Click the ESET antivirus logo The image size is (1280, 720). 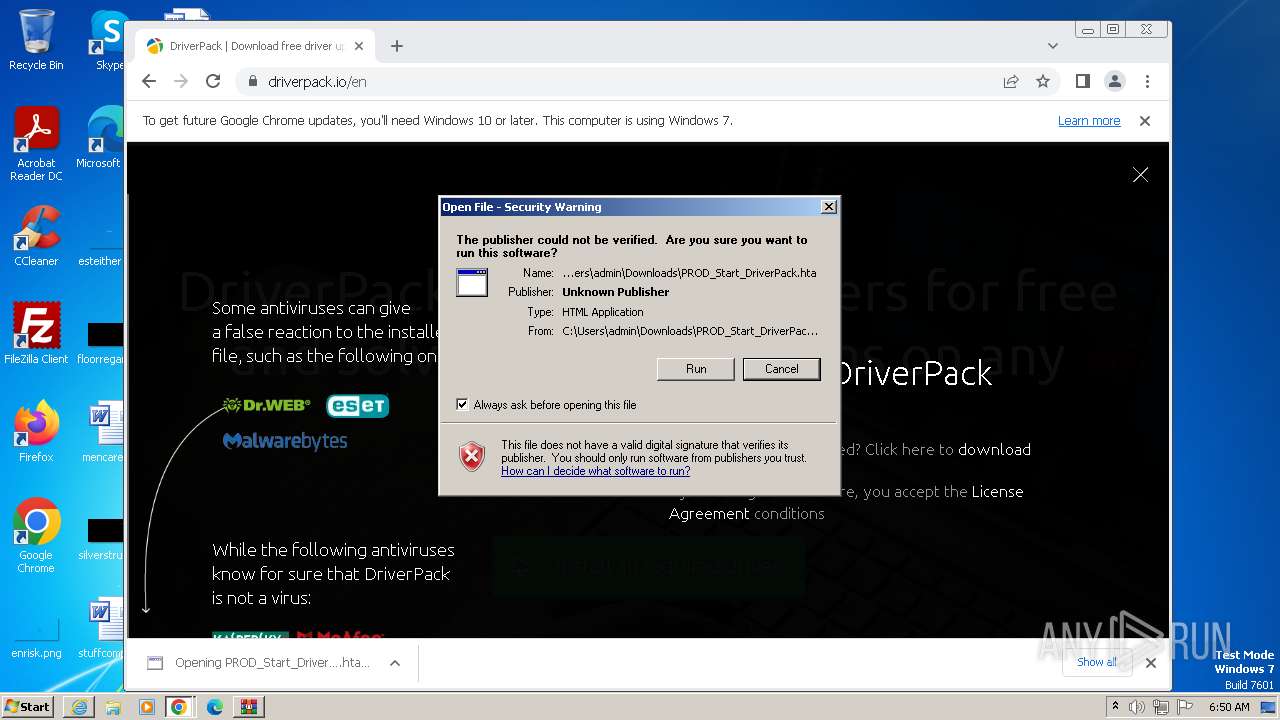pyautogui.click(x=357, y=405)
